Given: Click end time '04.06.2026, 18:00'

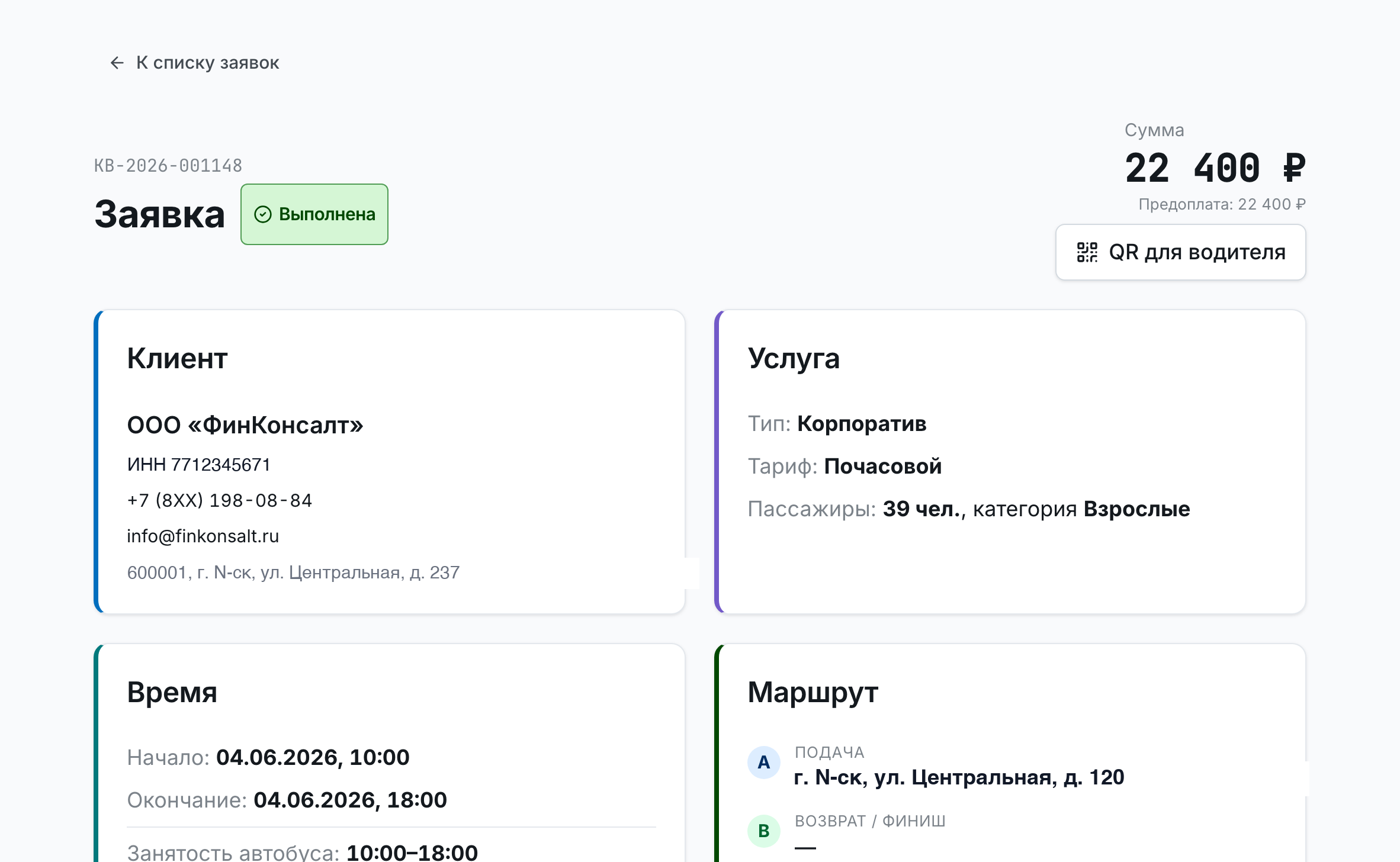Looking at the screenshot, I should pos(350,800).
